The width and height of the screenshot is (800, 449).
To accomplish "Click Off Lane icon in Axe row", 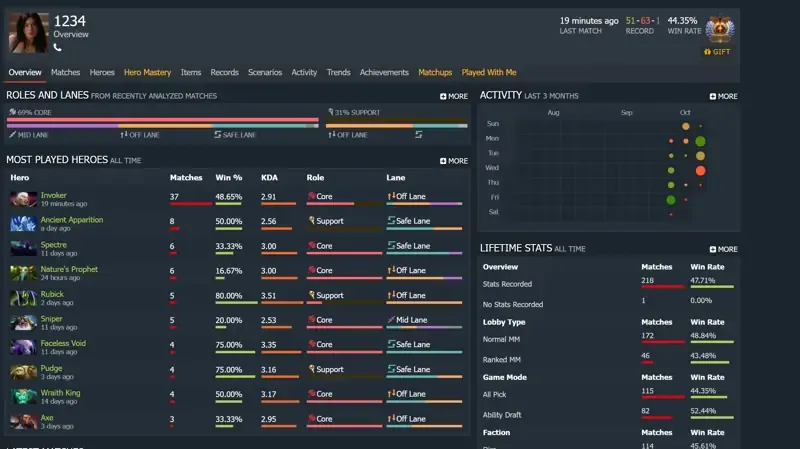I will point(391,418).
